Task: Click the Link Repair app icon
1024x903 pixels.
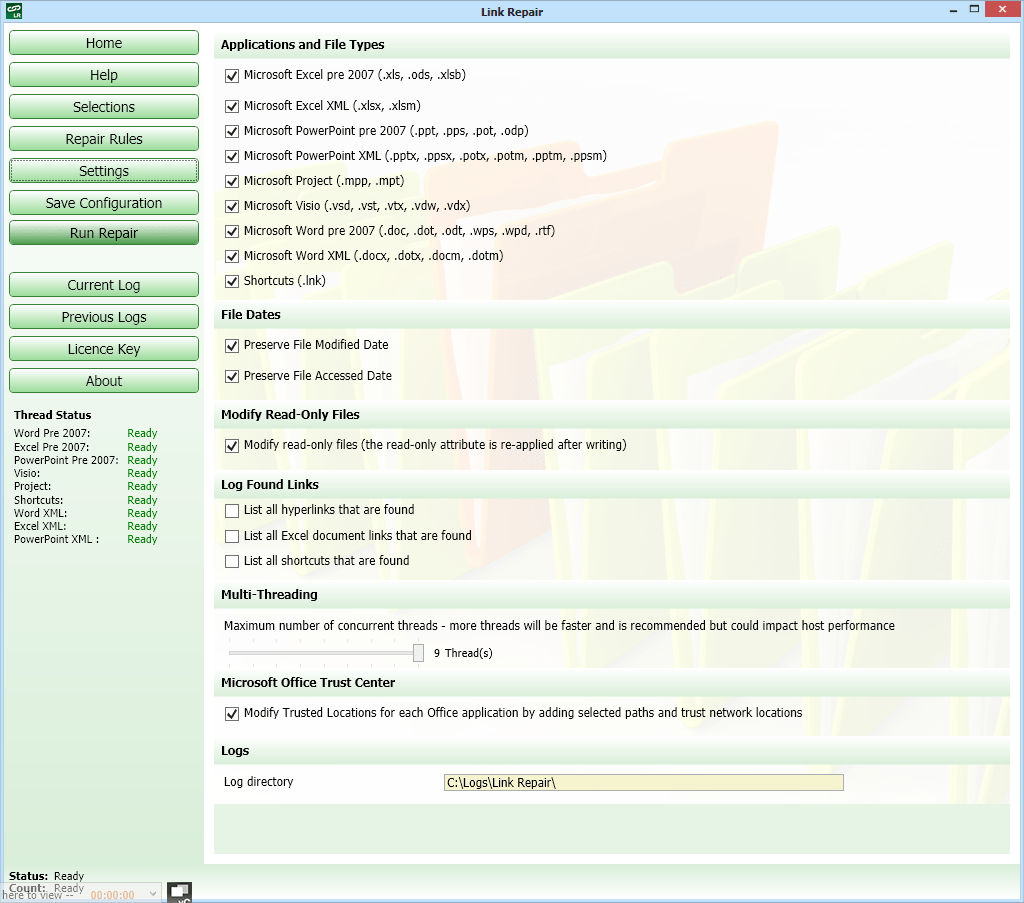Action: pyautogui.click(x=15, y=11)
